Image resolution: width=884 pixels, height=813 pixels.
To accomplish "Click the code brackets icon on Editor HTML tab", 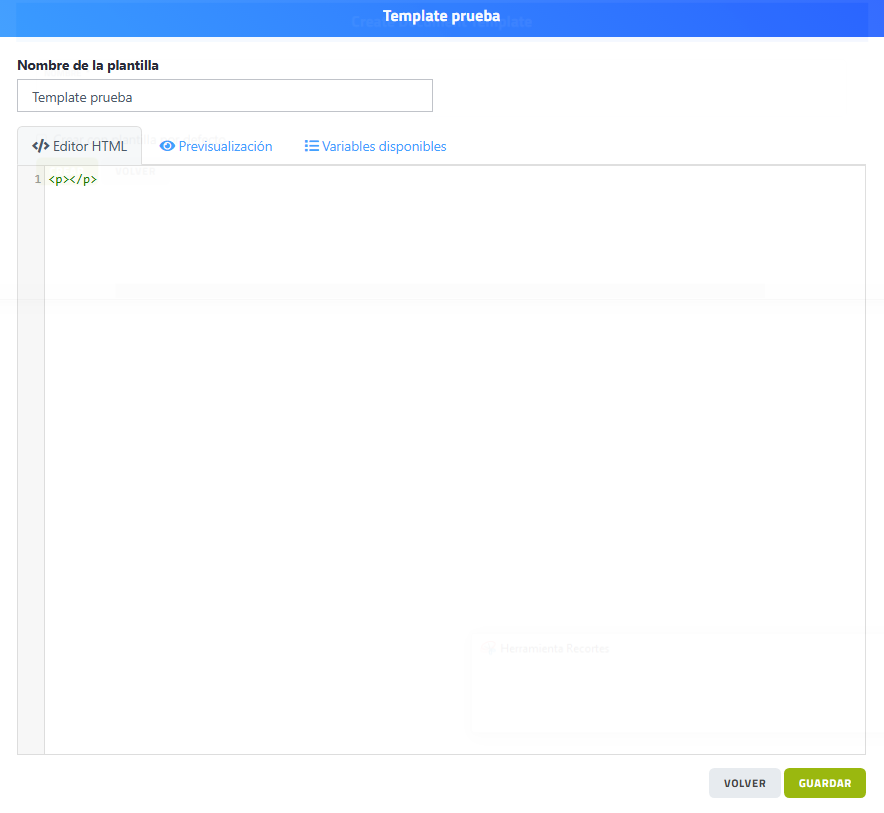I will click(x=40, y=146).
